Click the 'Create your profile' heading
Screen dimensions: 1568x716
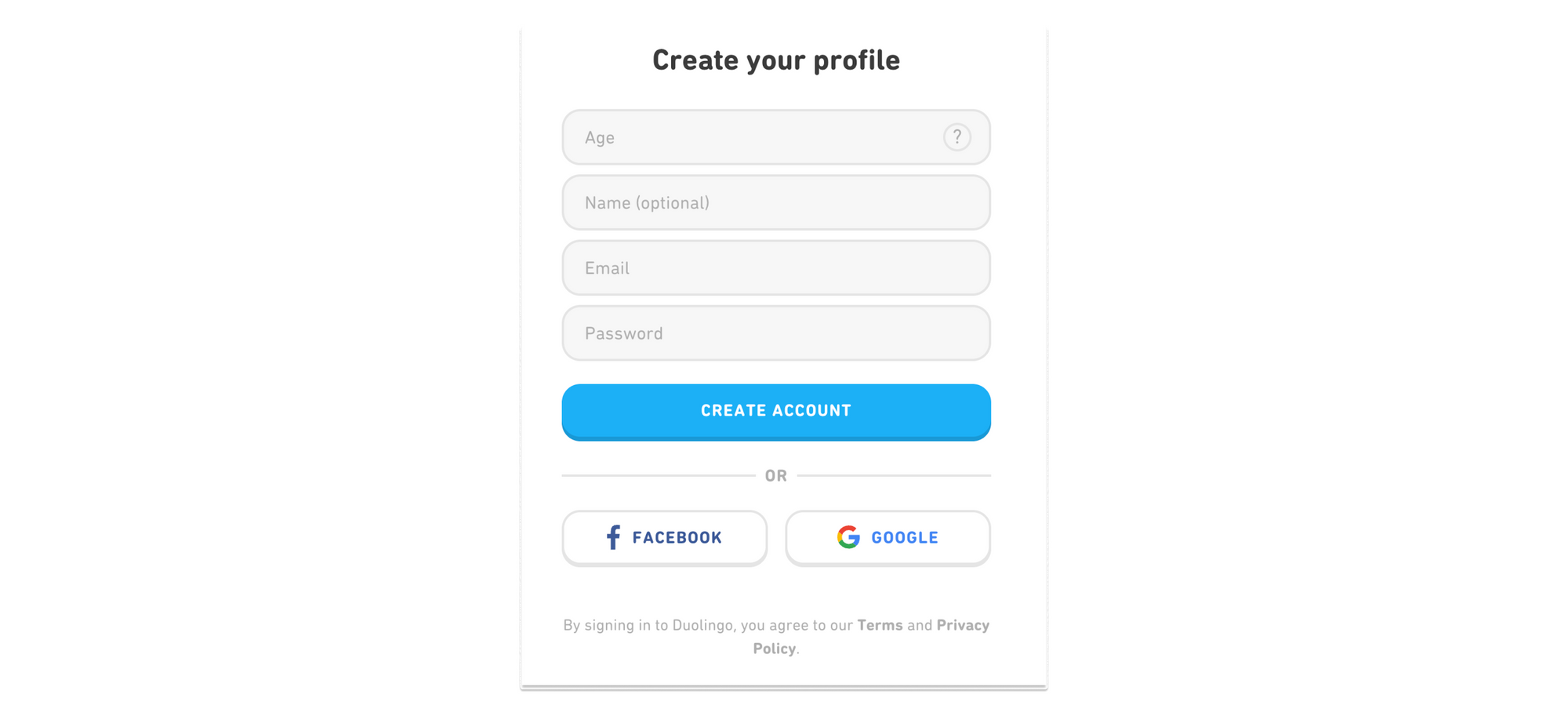[x=776, y=60]
